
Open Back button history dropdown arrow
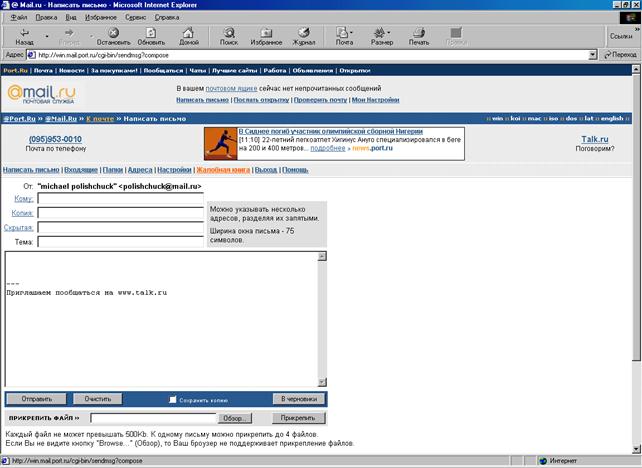pyautogui.click(x=47, y=36)
